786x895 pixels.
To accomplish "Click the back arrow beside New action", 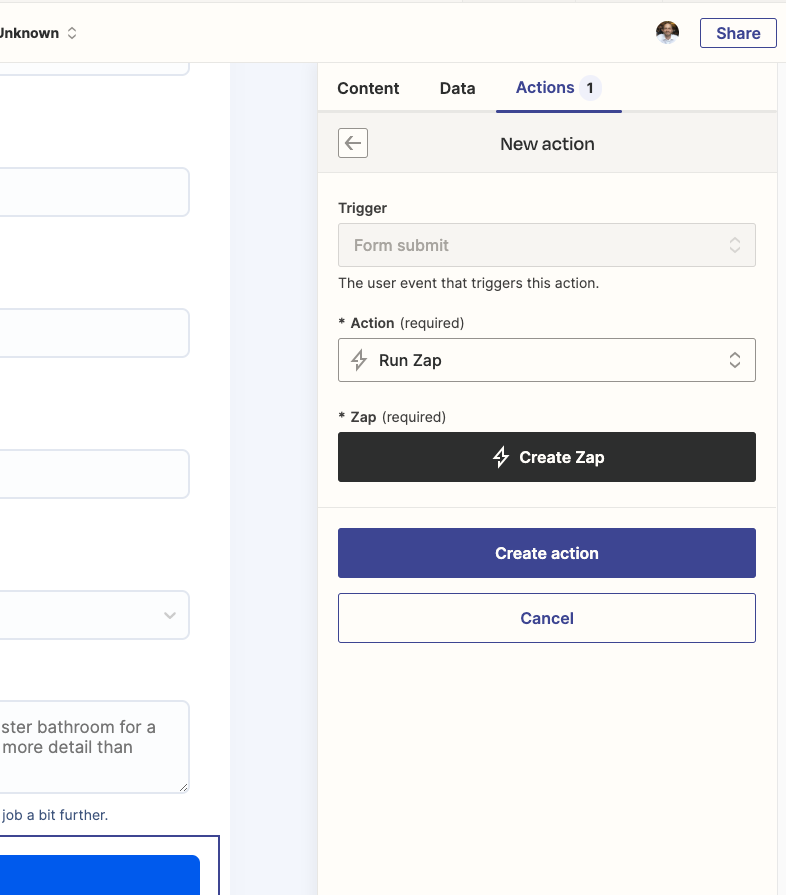I will [x=353, y=143].
